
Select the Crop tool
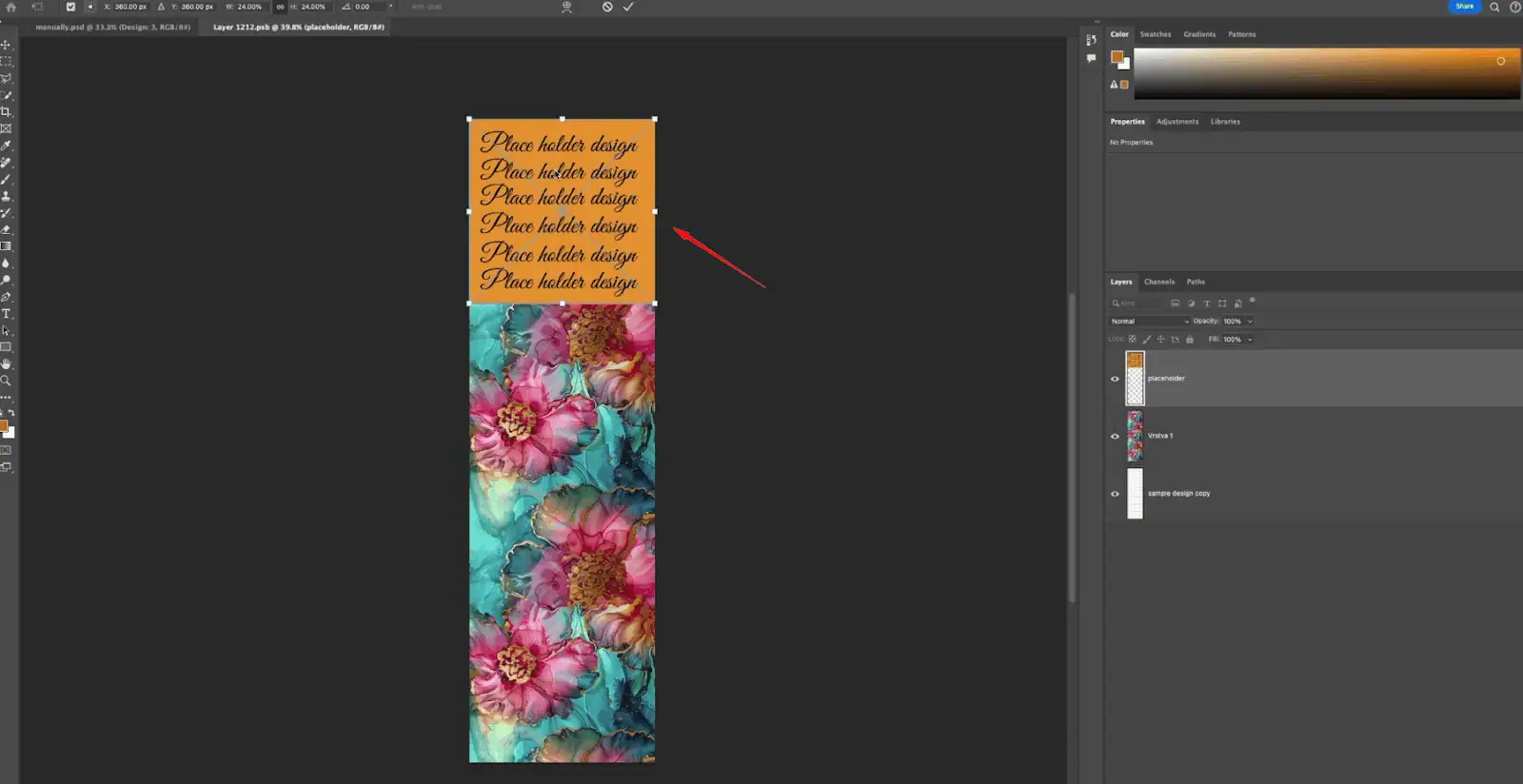pyautogui.click(x=6, y=112)
